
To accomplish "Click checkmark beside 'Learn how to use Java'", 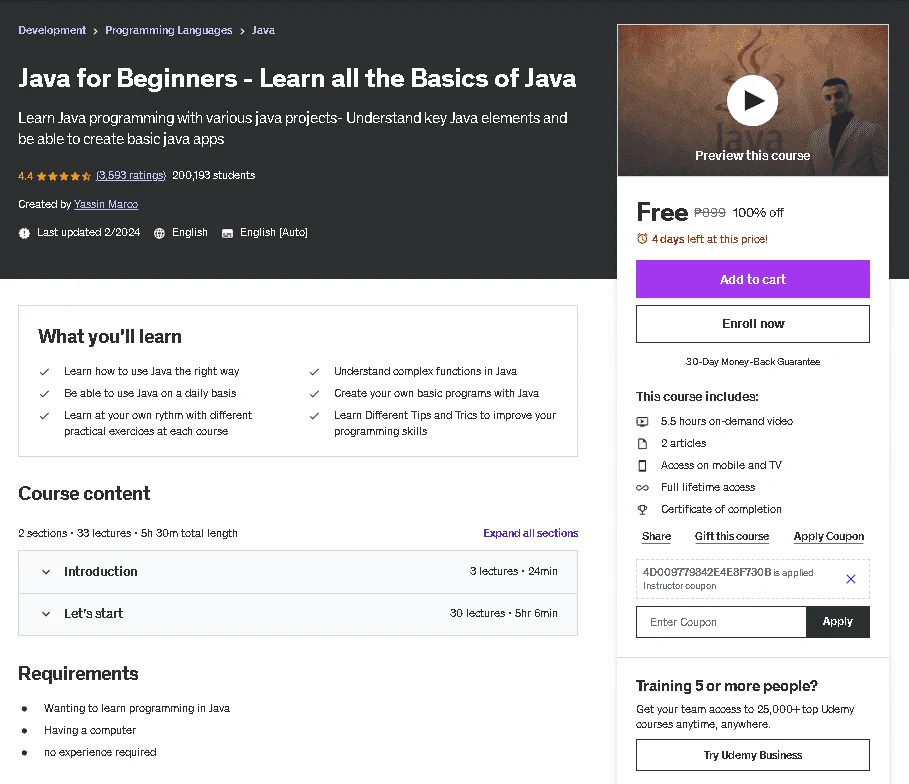I will pos(44,372).
